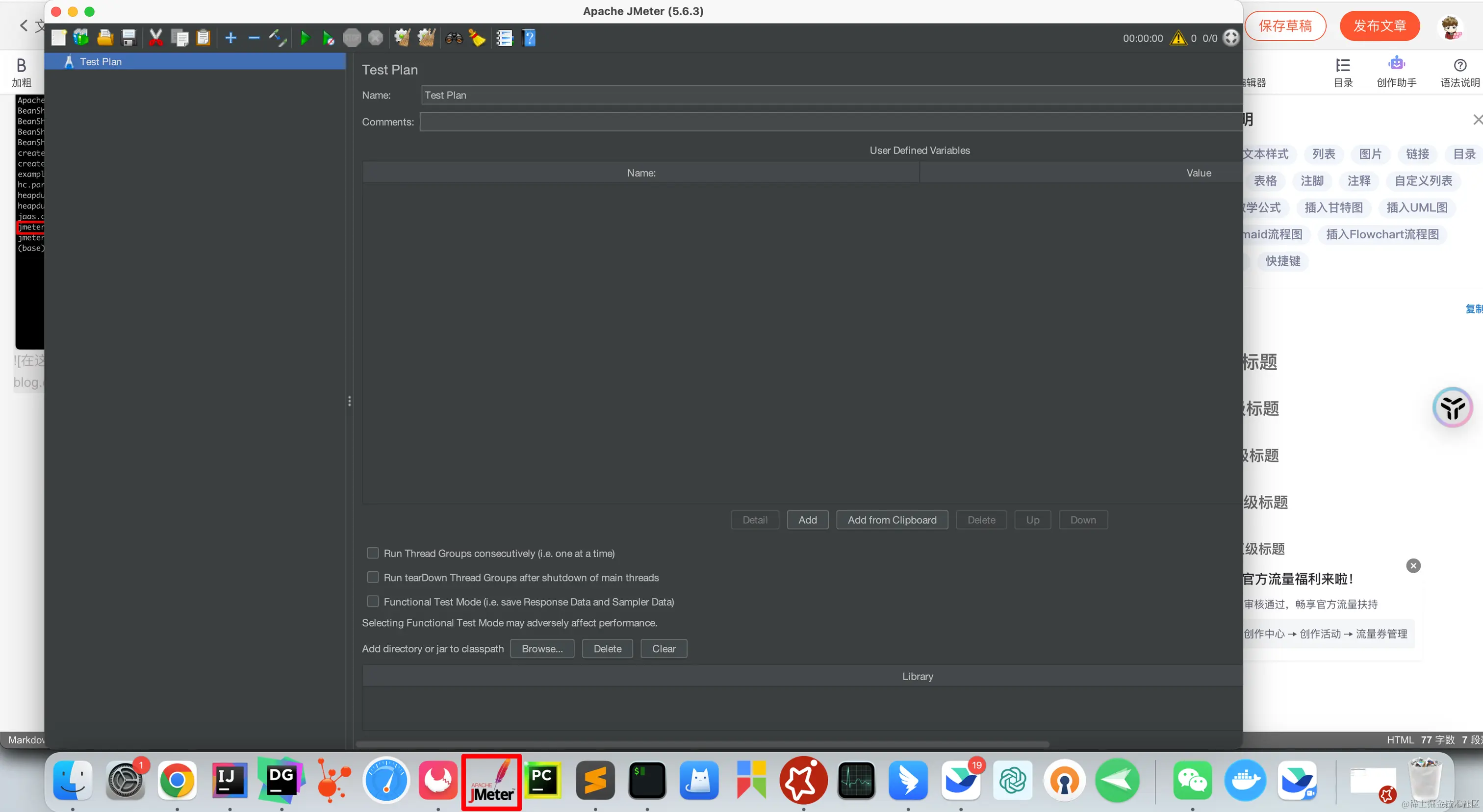Click the Up button under the variables table
The image size is (1483, 812).
coord(1032,520)
